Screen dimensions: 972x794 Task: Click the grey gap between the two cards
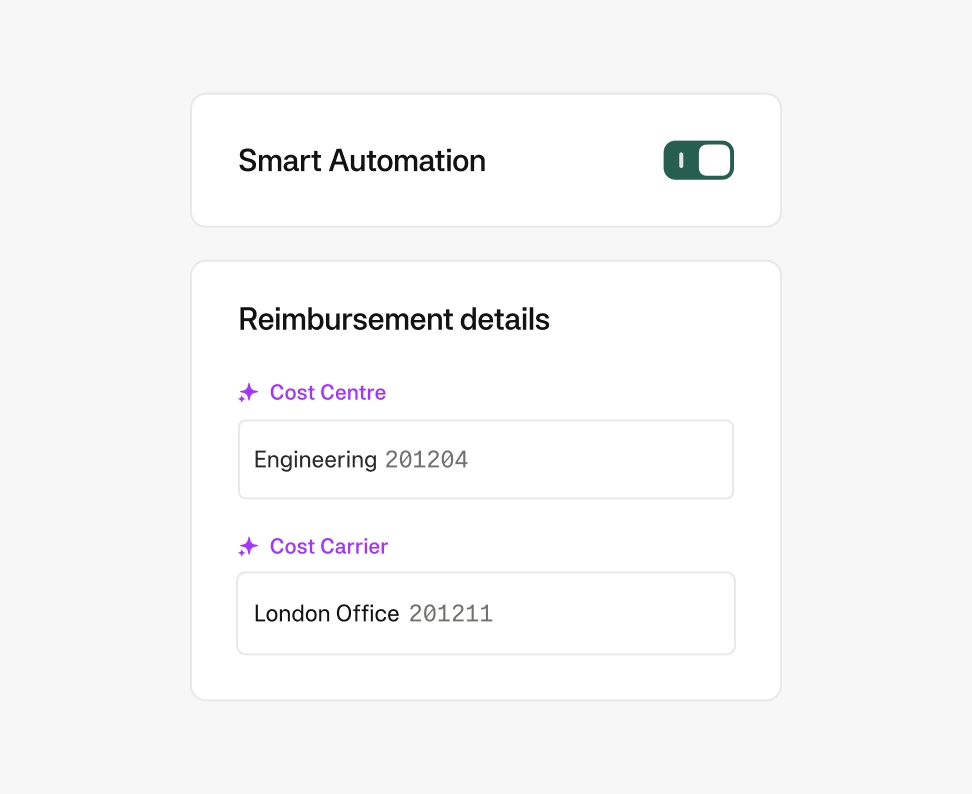[x=485, y=244]
